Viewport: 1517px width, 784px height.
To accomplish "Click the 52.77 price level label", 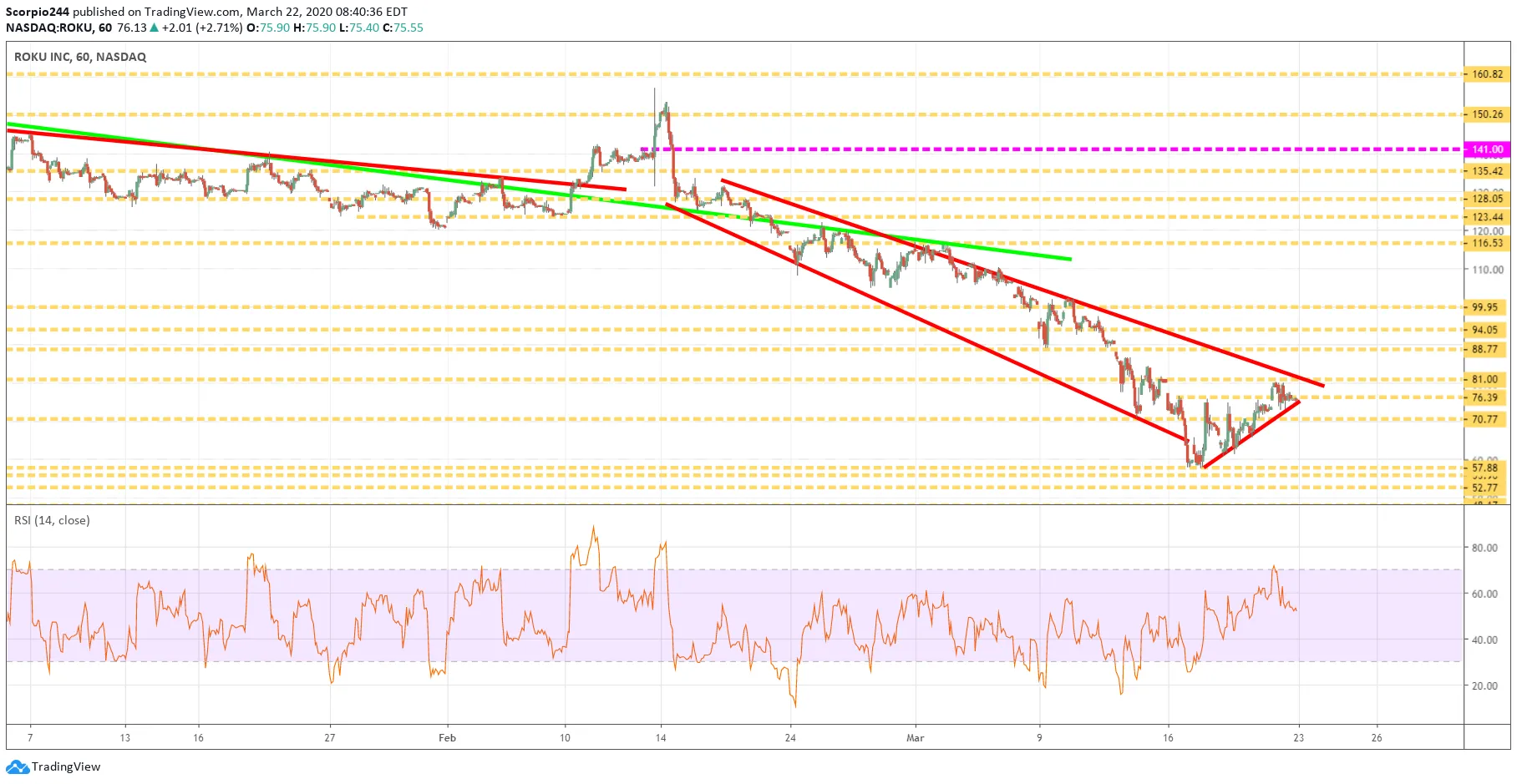I will [x=1484, y=488].
